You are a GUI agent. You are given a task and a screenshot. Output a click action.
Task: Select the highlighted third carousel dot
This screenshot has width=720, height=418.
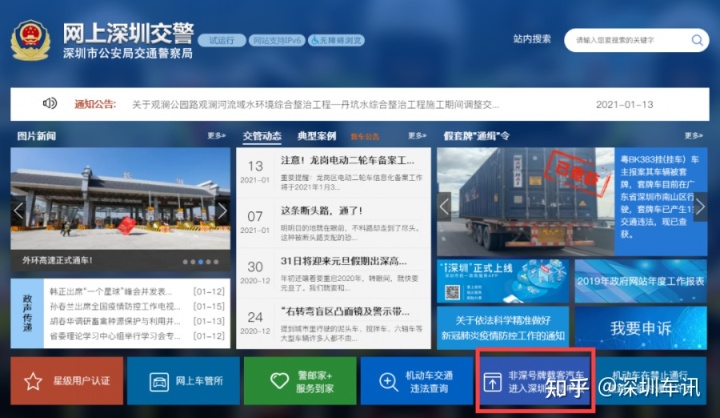click(201, 262)
